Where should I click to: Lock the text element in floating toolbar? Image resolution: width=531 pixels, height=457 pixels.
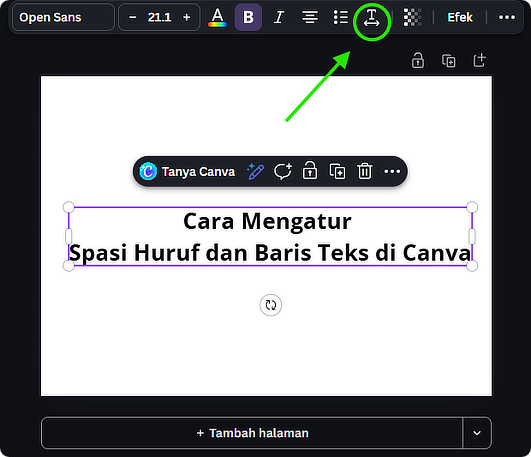click(x=310, y=170)
